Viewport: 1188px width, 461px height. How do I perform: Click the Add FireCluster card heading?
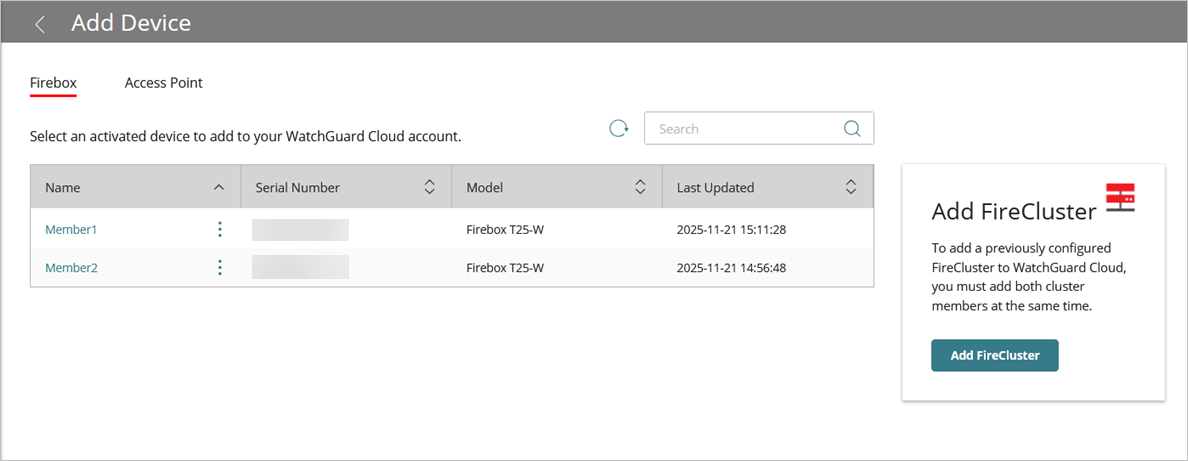tap(1014, 212)
